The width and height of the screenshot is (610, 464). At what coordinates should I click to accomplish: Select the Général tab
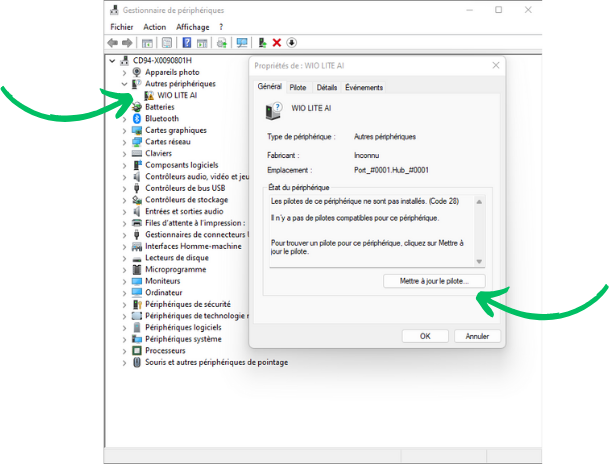[270, 86]
